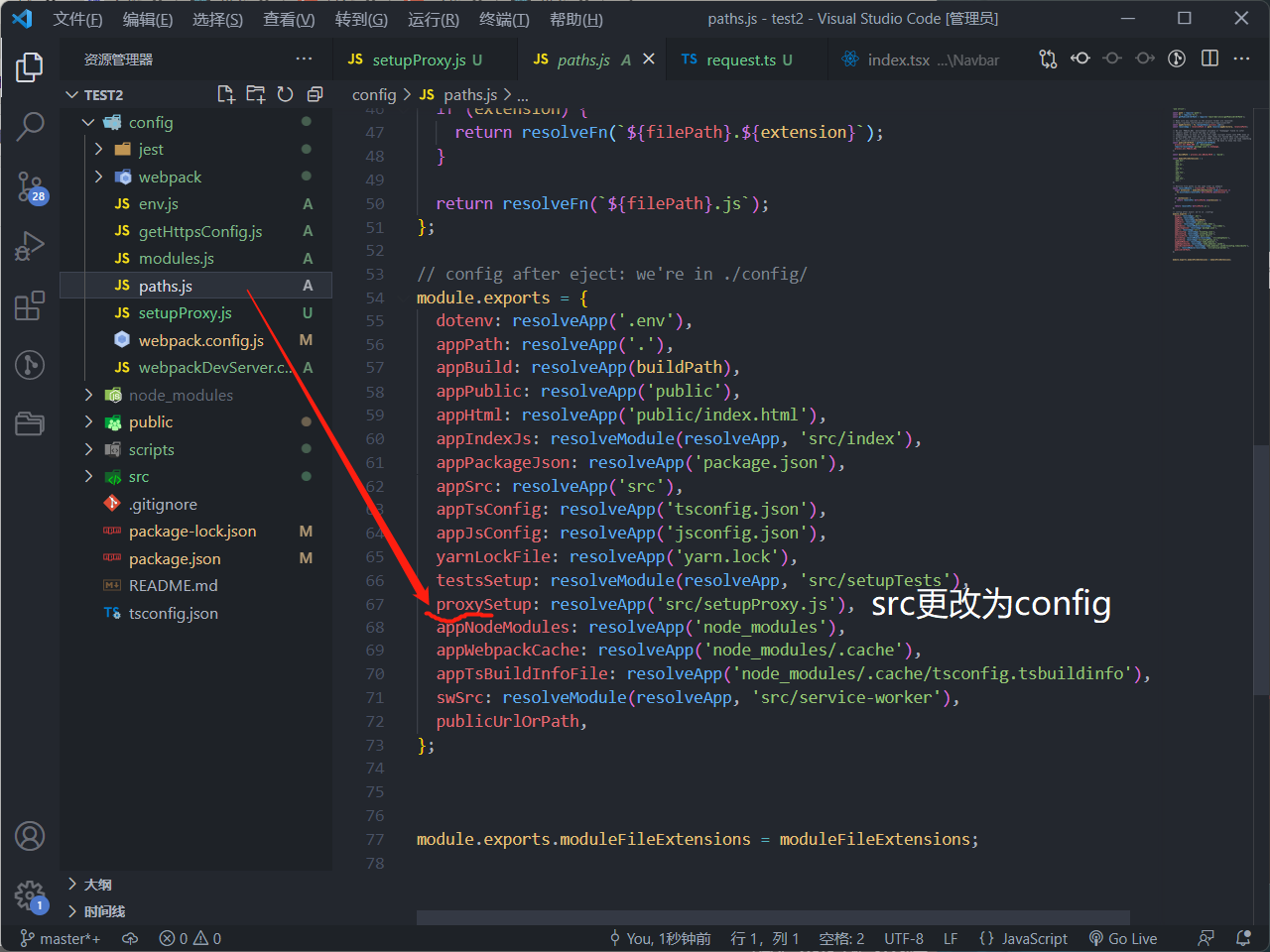This screenshot has width=1270, height=952.
Task: Open Run and Debug view
Action: click(x=30, y=245)
